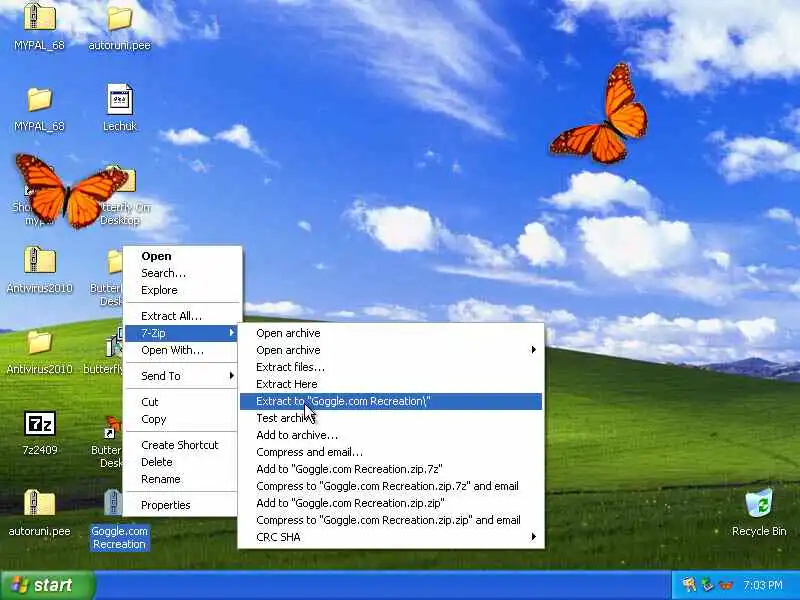Click the butterfly icon in system tray
The height and width of the screenshot is (600, 800).
click(726, 585)
